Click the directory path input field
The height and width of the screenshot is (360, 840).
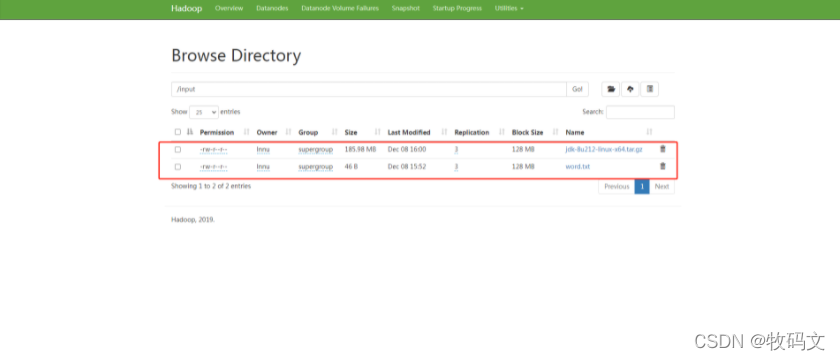pyautogui.click(x=369, y=89)
